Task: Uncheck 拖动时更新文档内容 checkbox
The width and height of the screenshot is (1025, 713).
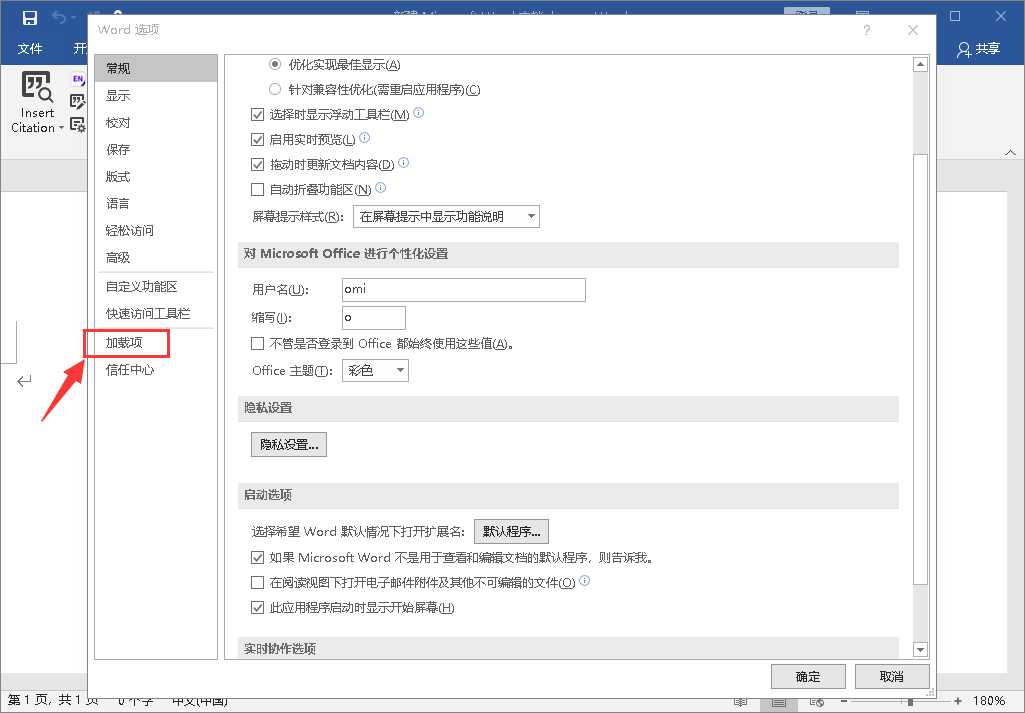Action: click(x=258, y=164)
